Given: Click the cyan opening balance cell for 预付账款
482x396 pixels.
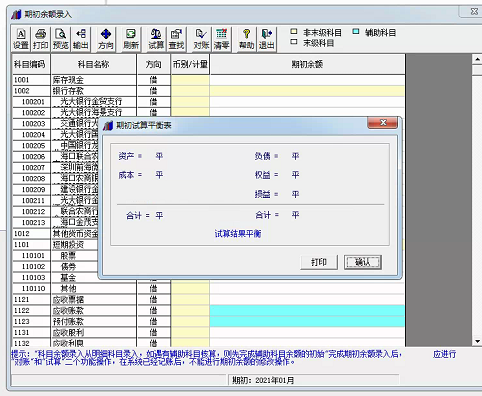Looking at the screenshot, I should [x=307, y=321].
